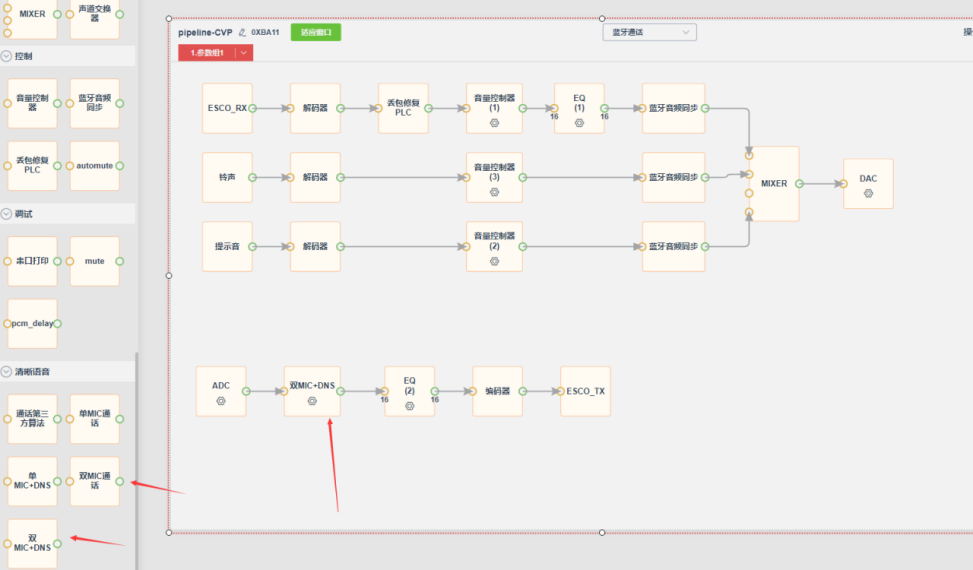This screenshot has width=973, height=570.
Task: Collapse the 清晰语音 section
Action: 6,372
